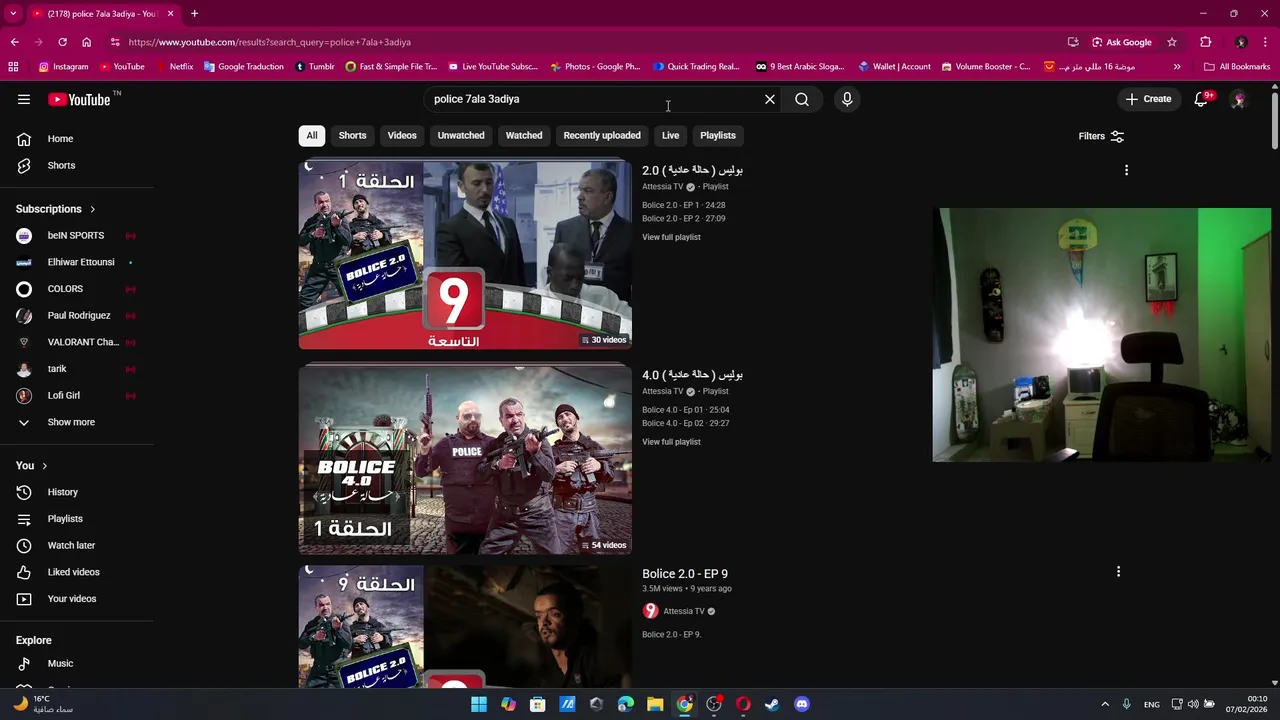Viewport: 1280px width, 720px height.
Task: Select the Shorts filter chip
Action: (352, 135)
